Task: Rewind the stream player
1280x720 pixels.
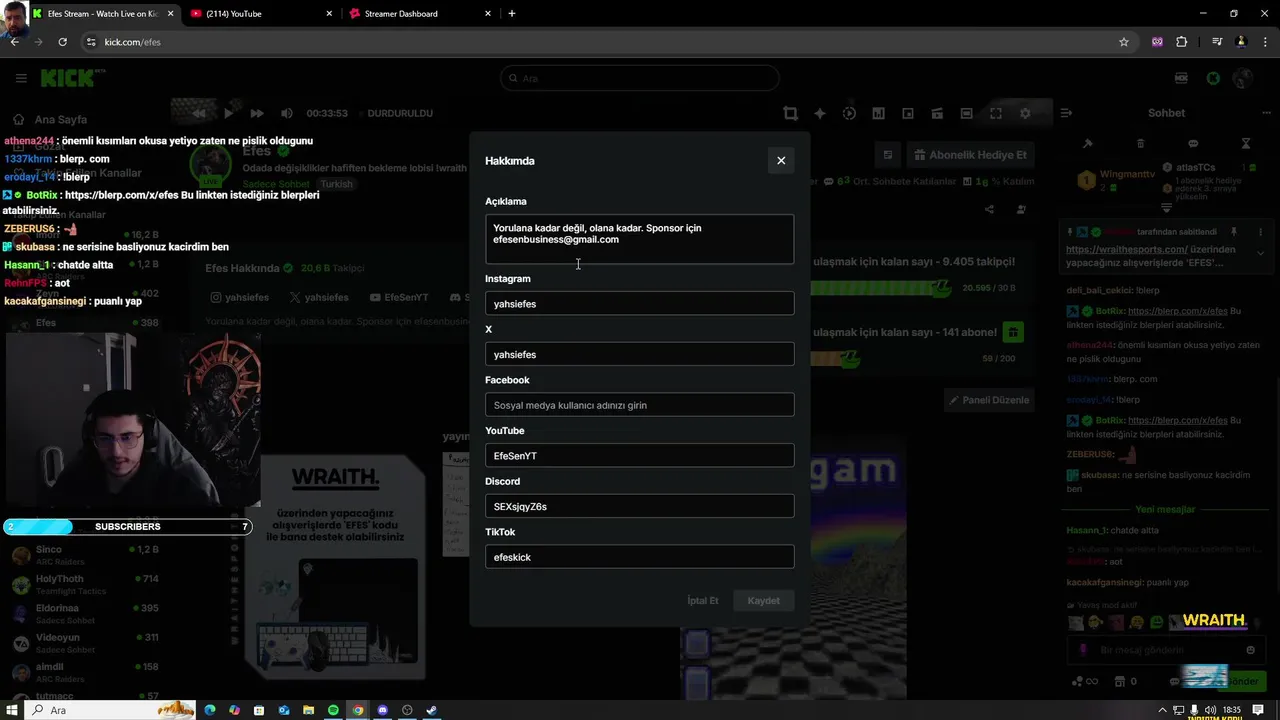Action: (x=199, y=113)
